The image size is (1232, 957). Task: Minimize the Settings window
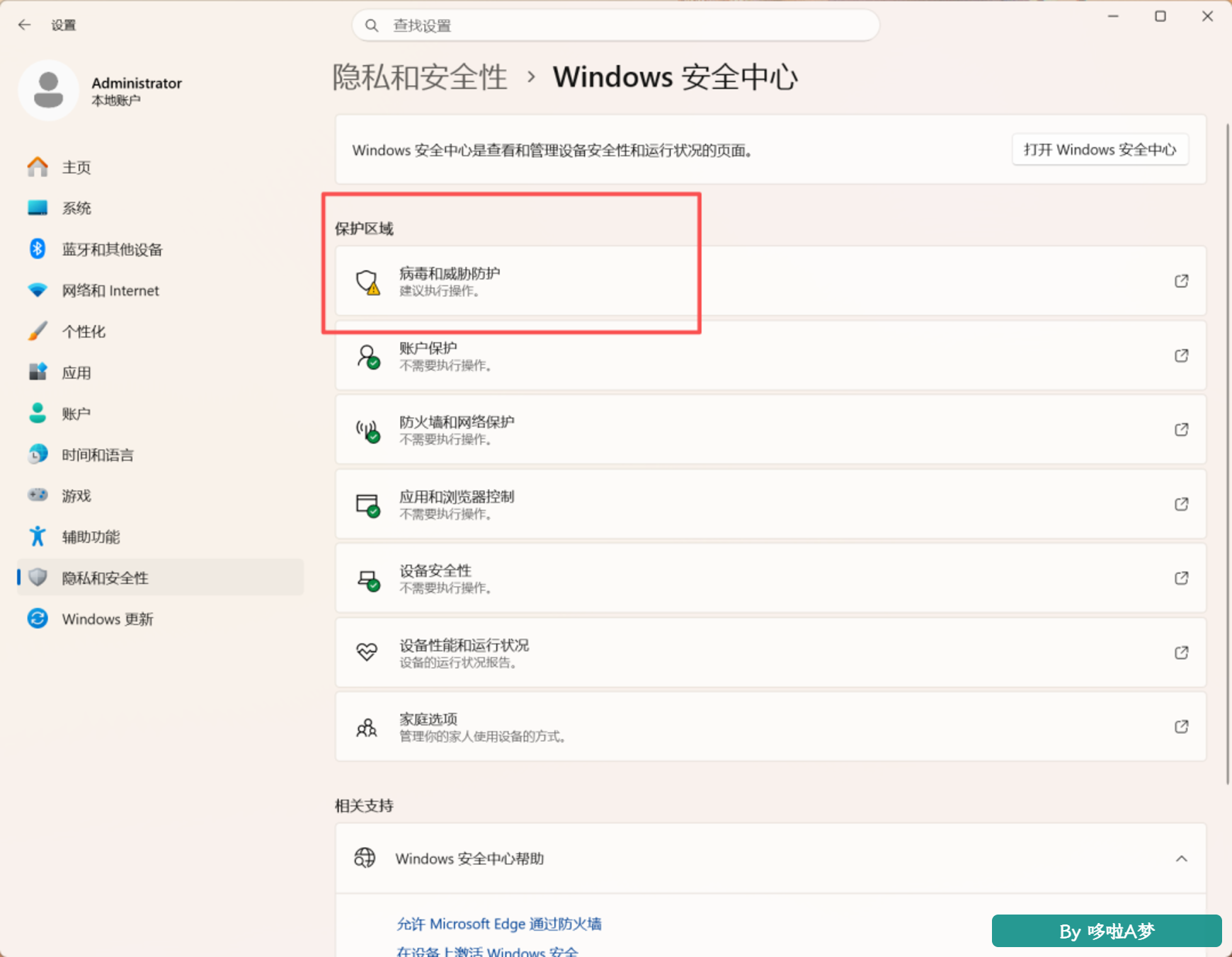[1113, 16]
